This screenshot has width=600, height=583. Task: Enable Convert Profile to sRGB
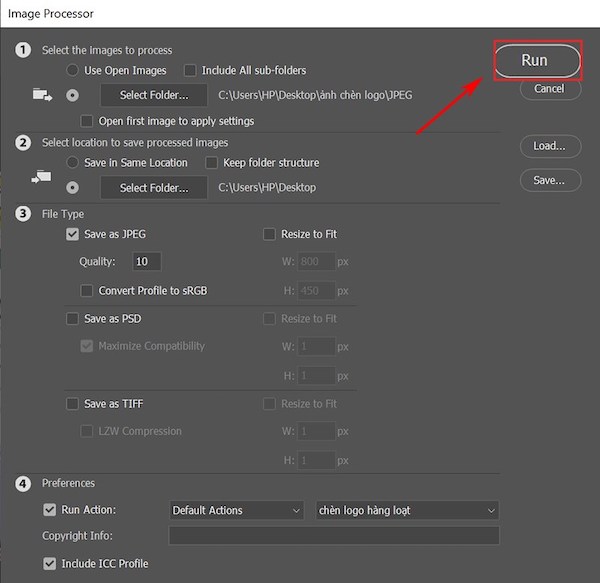(88, 291)
